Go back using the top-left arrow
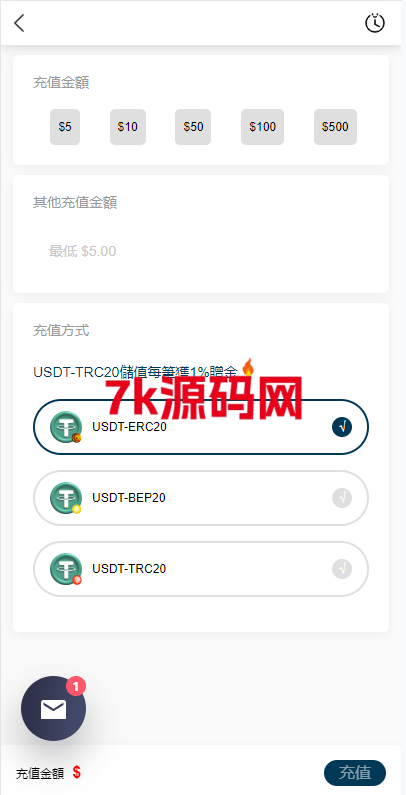The image size is (406, 795). tap(19, 23)
